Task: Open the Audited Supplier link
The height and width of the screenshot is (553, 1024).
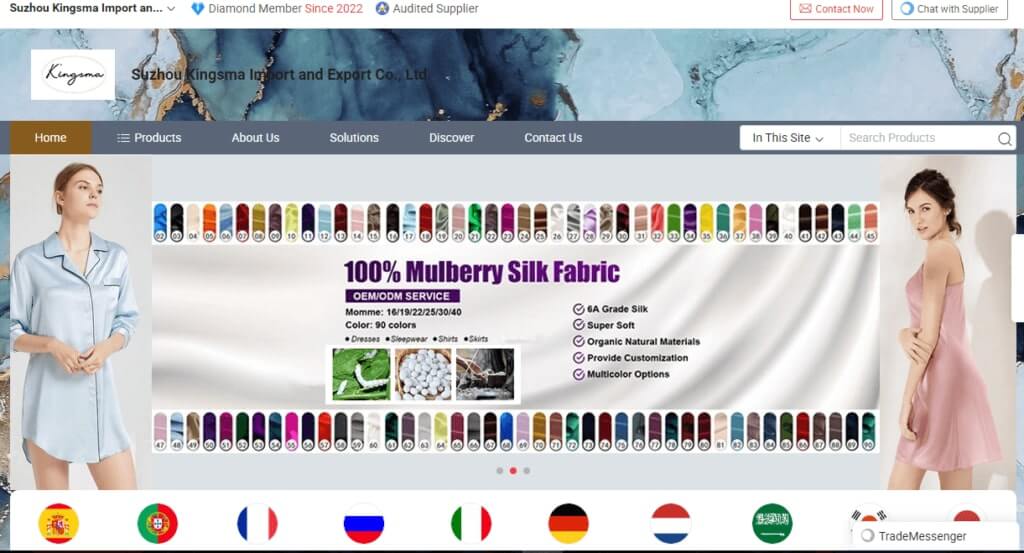Action: pyautogui.click(x=436, y=8)
